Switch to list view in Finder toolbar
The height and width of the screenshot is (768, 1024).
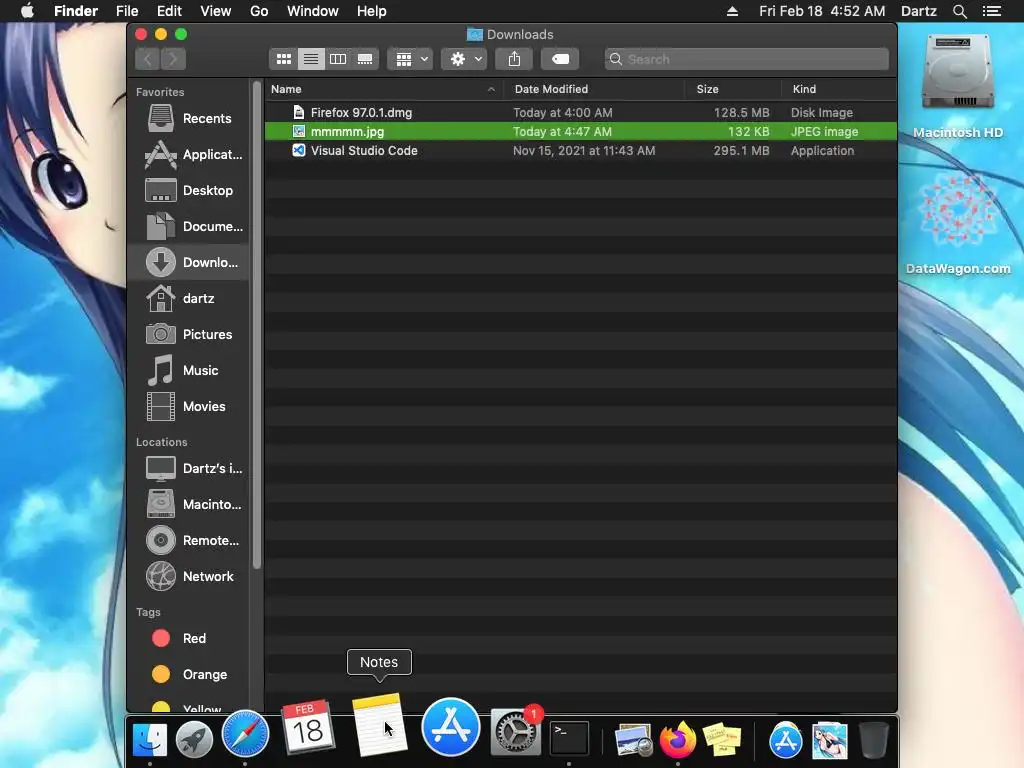311,59
